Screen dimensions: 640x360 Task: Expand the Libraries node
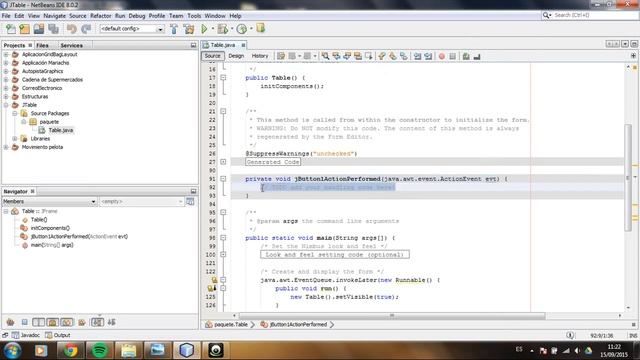point(15,138)
